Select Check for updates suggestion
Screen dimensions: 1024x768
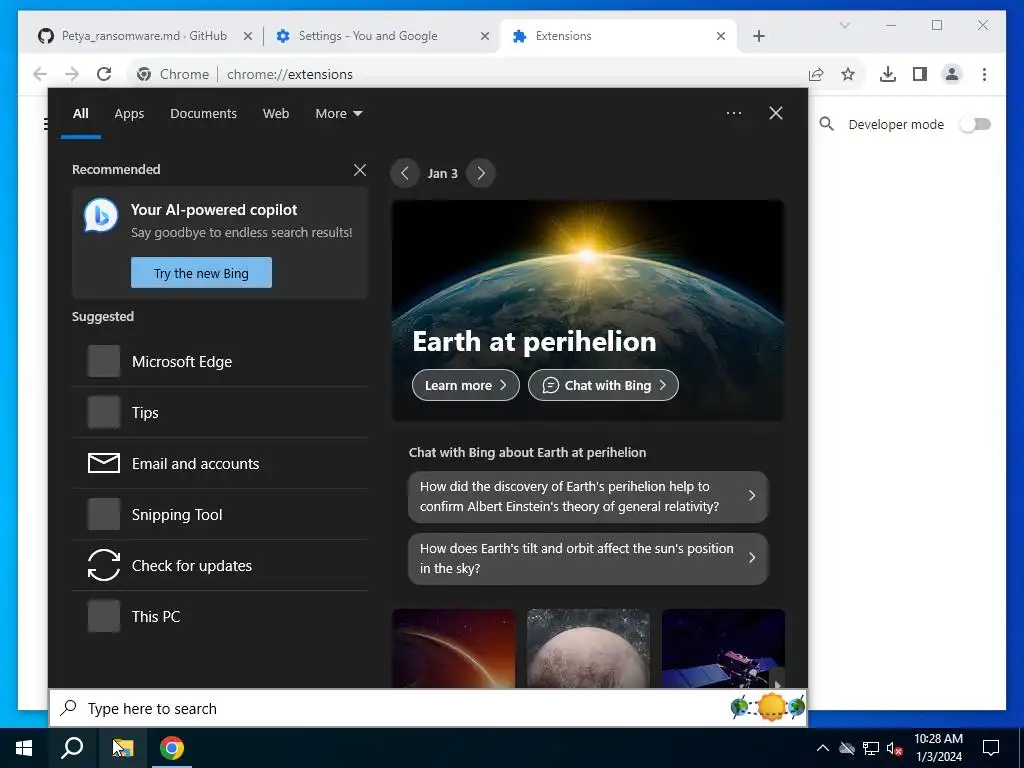click(x=221, y=565)
